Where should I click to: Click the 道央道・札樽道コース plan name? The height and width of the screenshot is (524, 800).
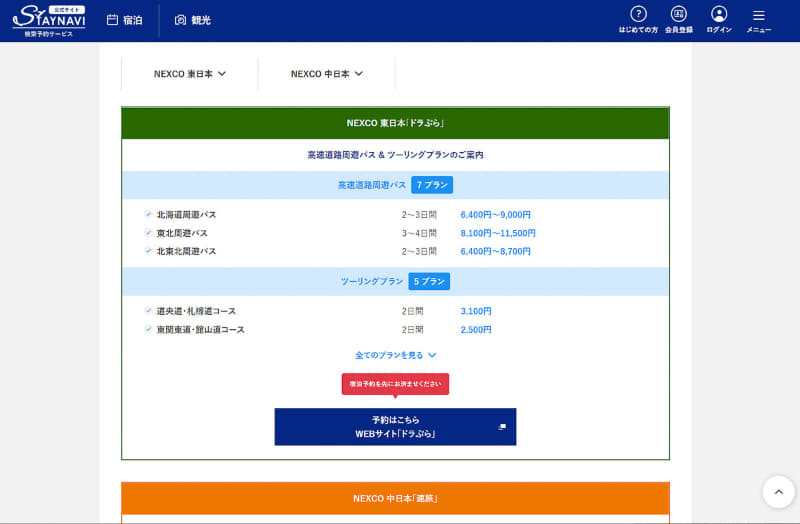(x=196, y=311)
